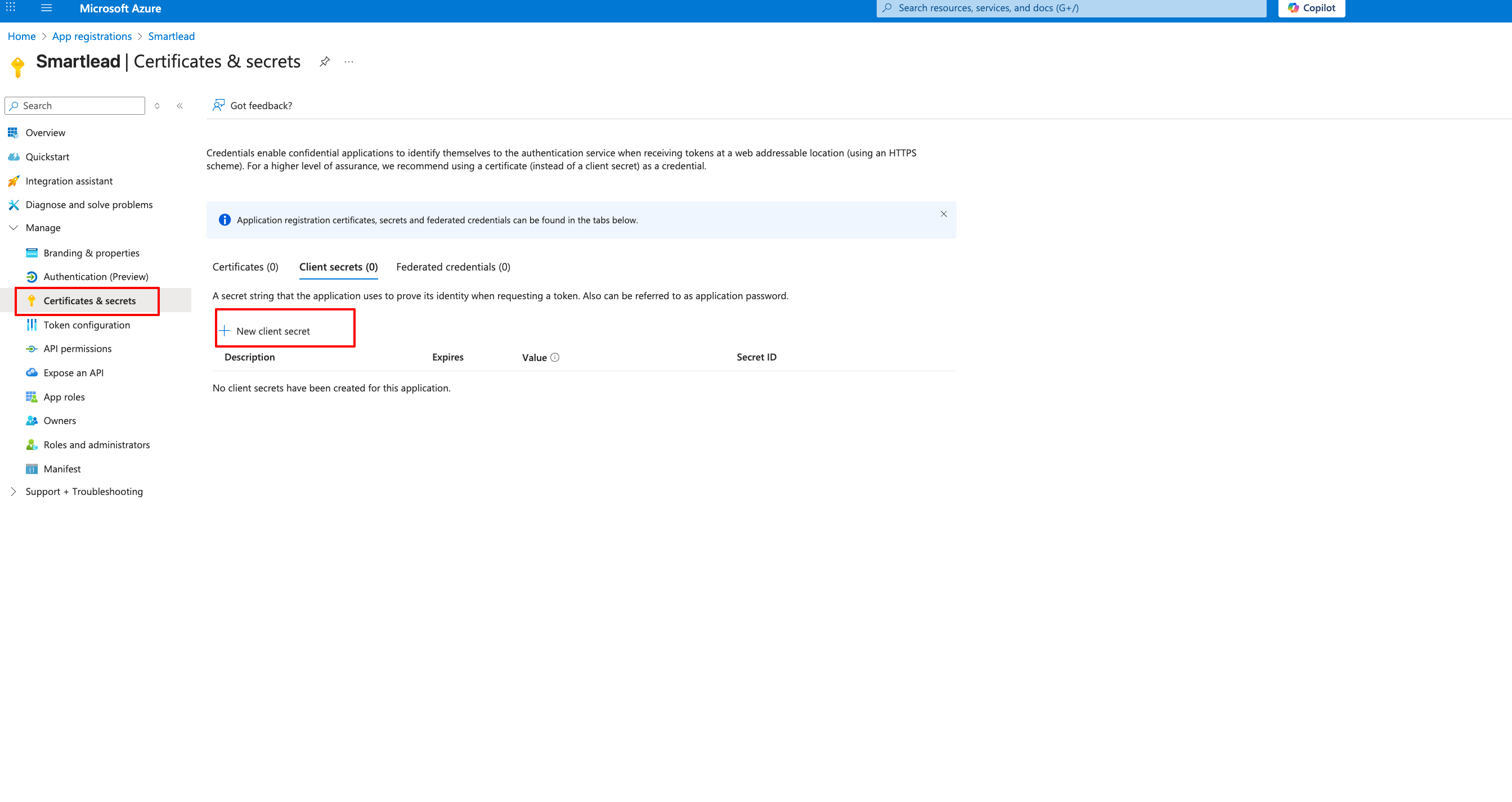Dismiss the info banner
Screen dimensions: 1512x802
pos(944,214)
